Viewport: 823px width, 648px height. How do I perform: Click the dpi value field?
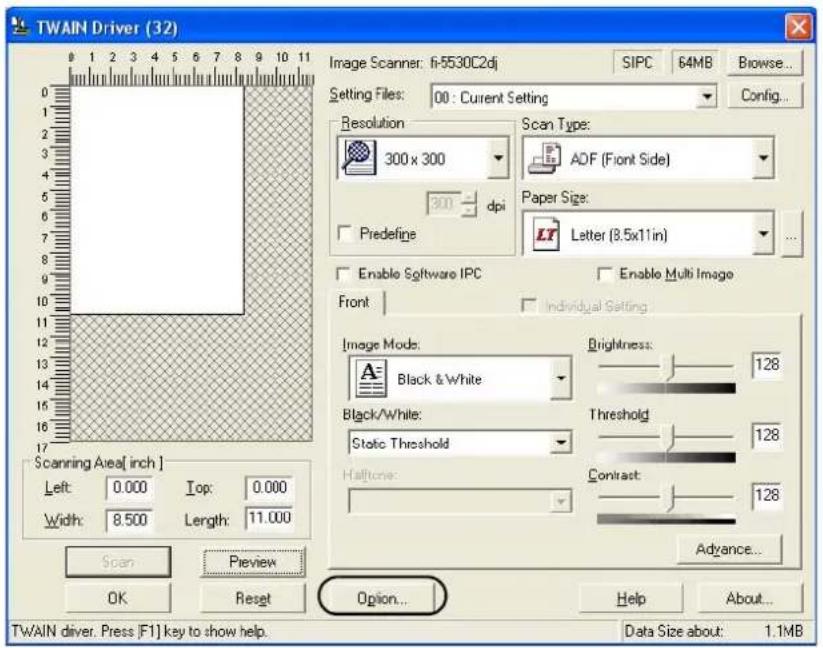click(444, 204)
